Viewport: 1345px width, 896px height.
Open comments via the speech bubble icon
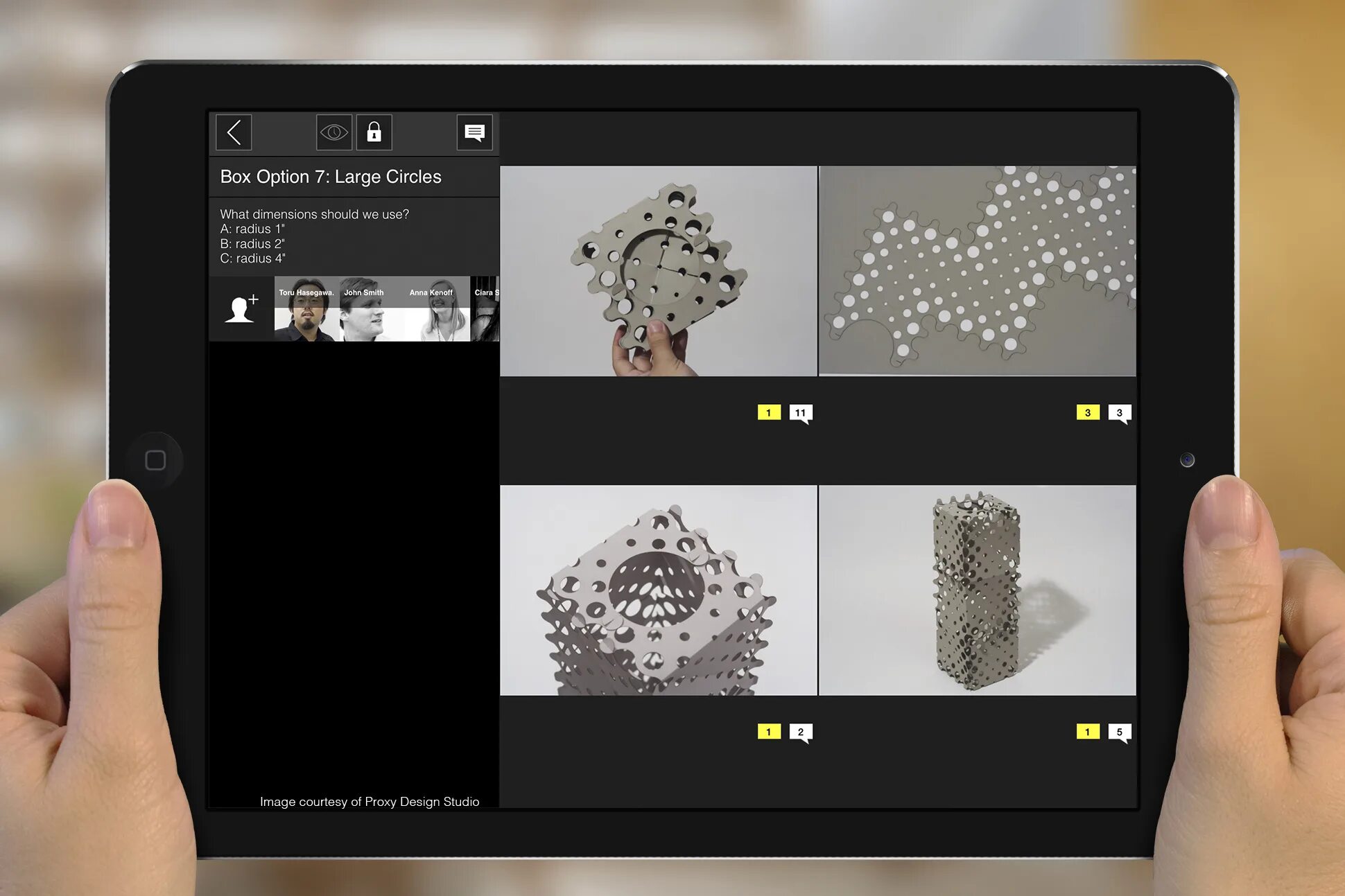pyautogui.click(x=475, y=132)
